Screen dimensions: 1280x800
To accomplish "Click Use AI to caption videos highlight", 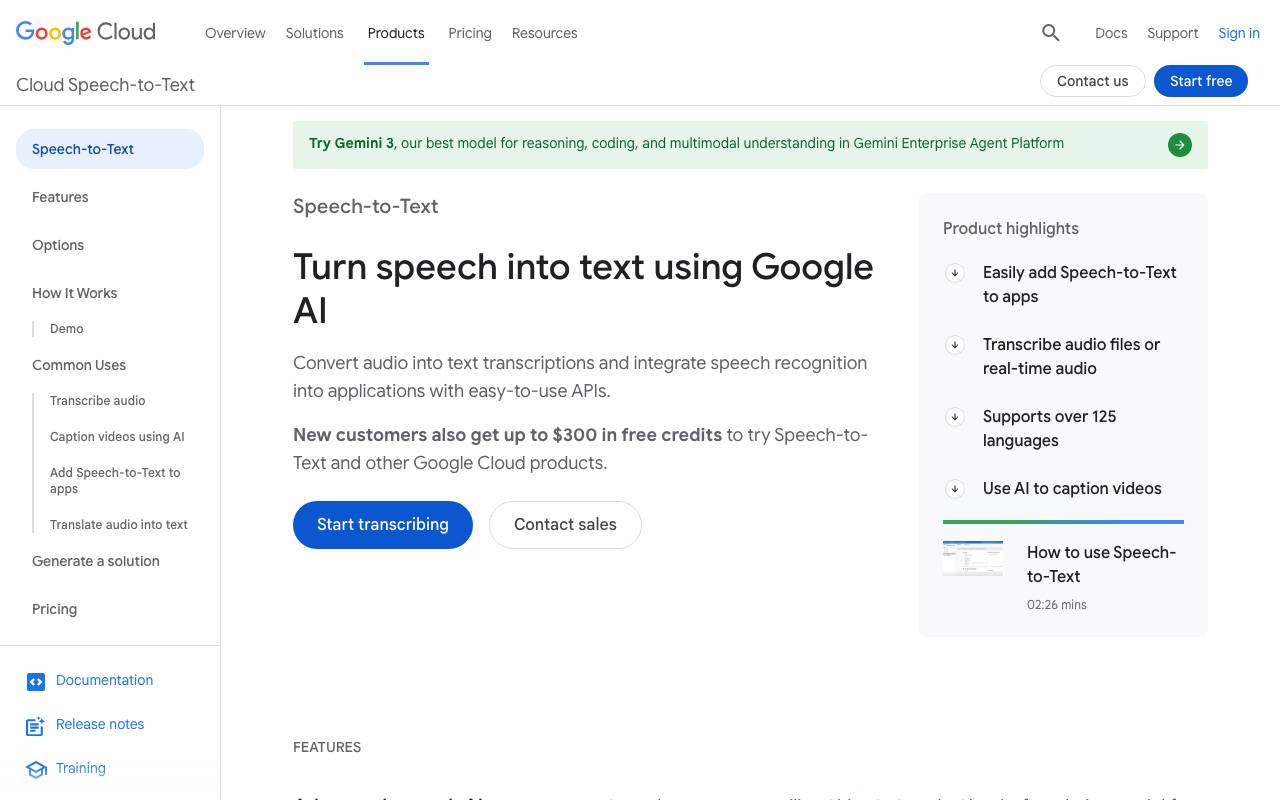I will point(1072,488).
